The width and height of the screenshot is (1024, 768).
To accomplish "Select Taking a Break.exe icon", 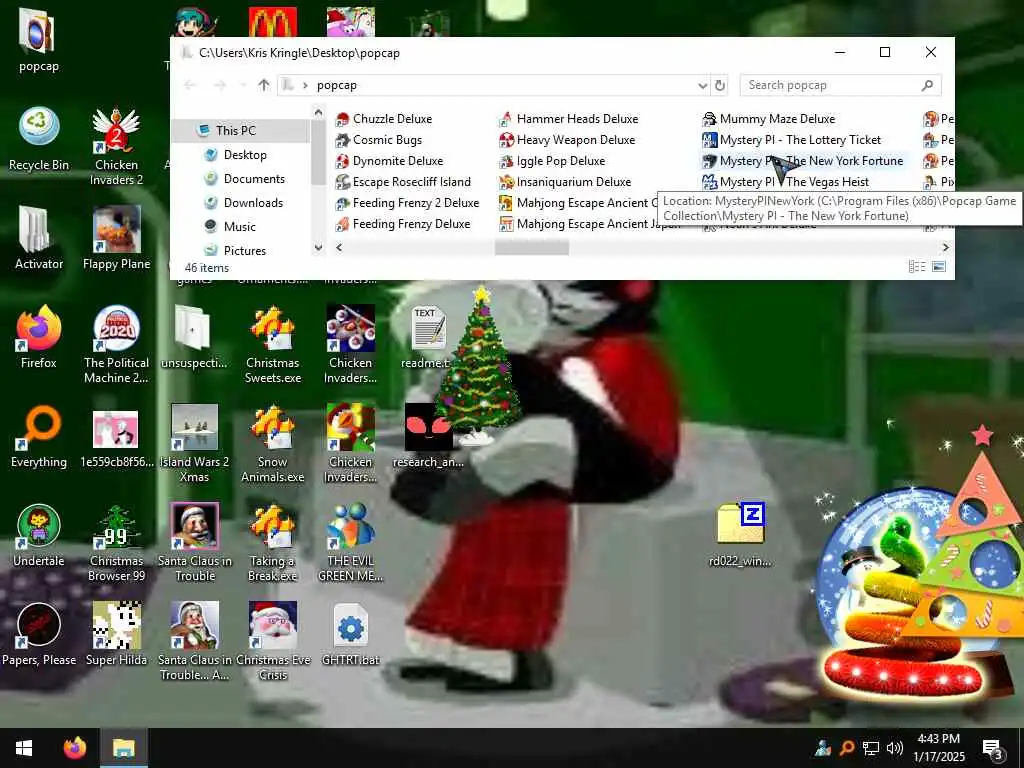I will (272, 543).
